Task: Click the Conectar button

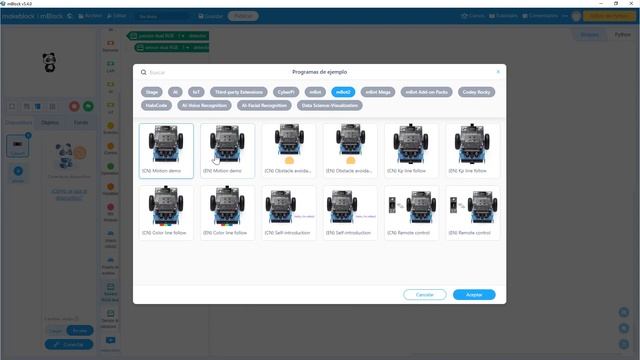Action: (x=69, y=344)
